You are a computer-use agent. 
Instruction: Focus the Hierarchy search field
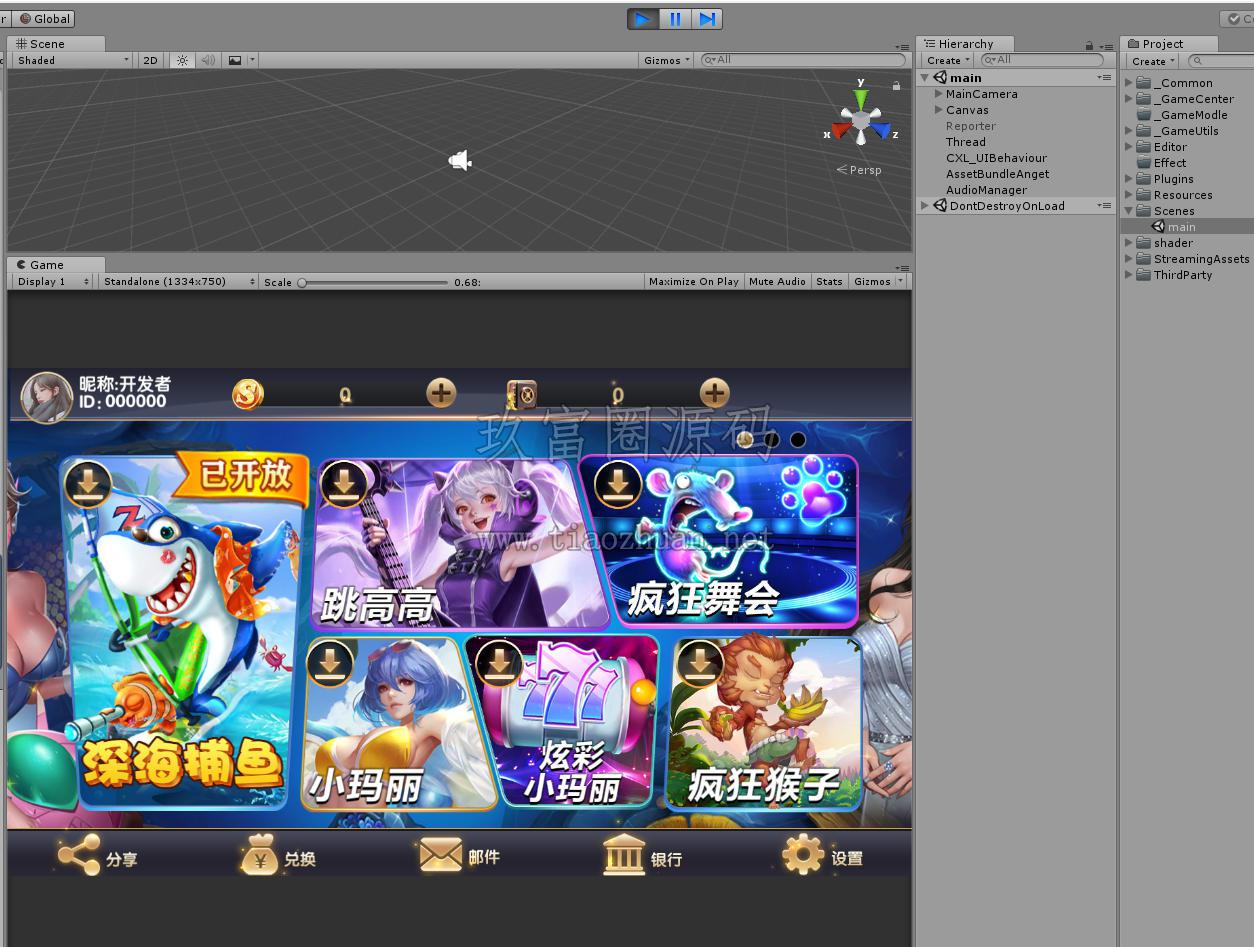(x=1040, y=60)
